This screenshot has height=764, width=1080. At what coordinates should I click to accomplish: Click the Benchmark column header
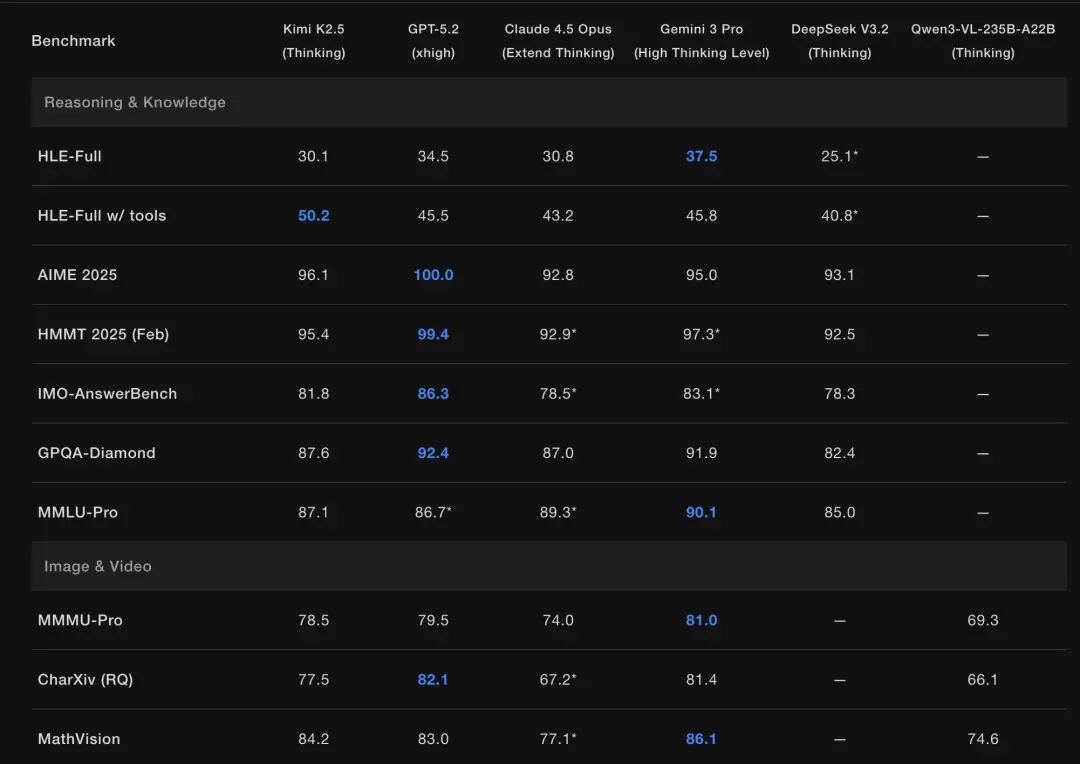point(73,41)
